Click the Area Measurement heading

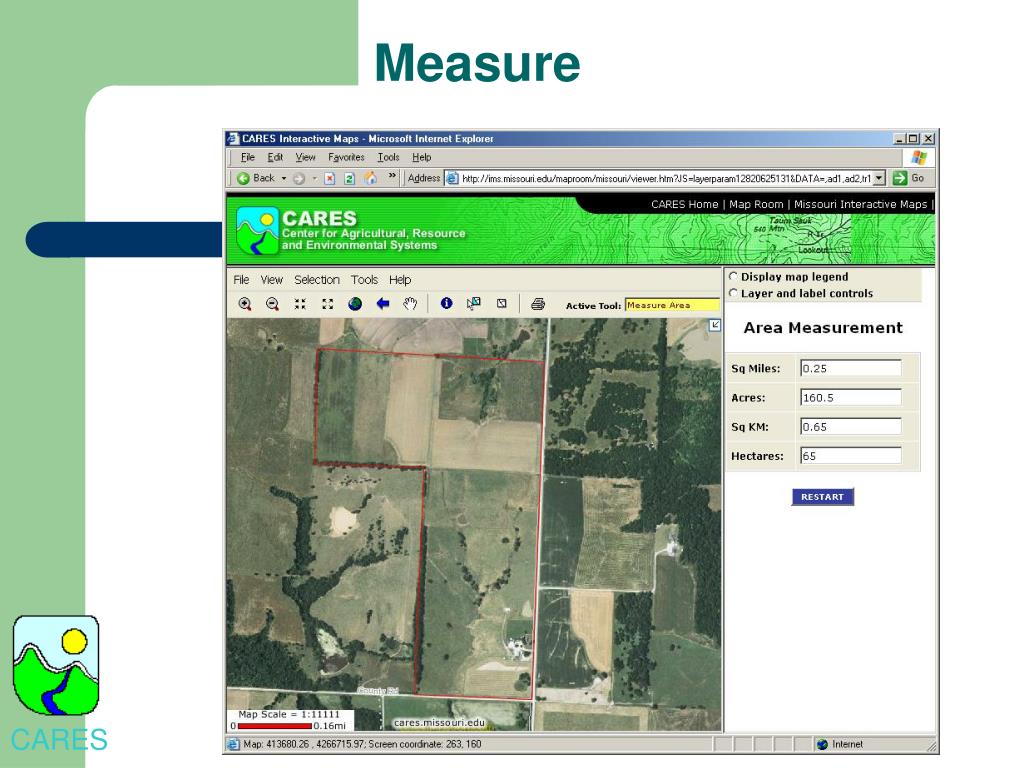[823, 328]
